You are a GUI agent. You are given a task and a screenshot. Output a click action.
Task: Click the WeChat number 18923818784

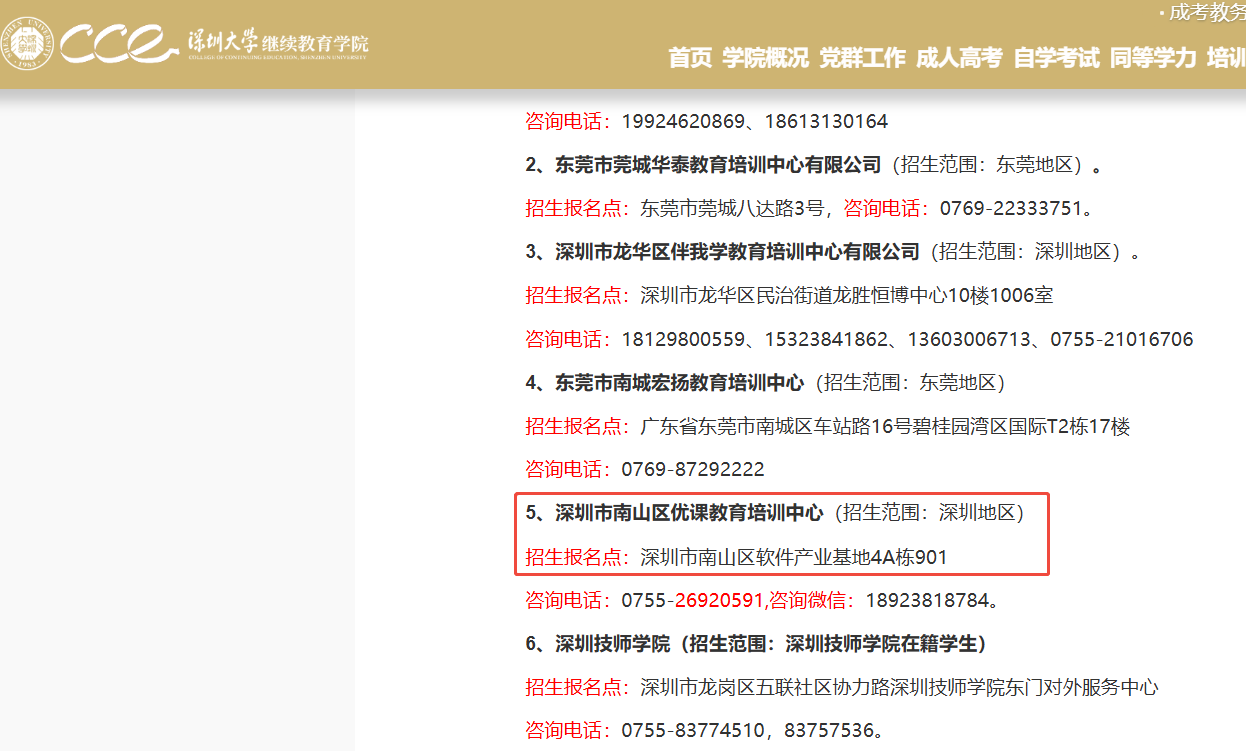tap(930, 601)
